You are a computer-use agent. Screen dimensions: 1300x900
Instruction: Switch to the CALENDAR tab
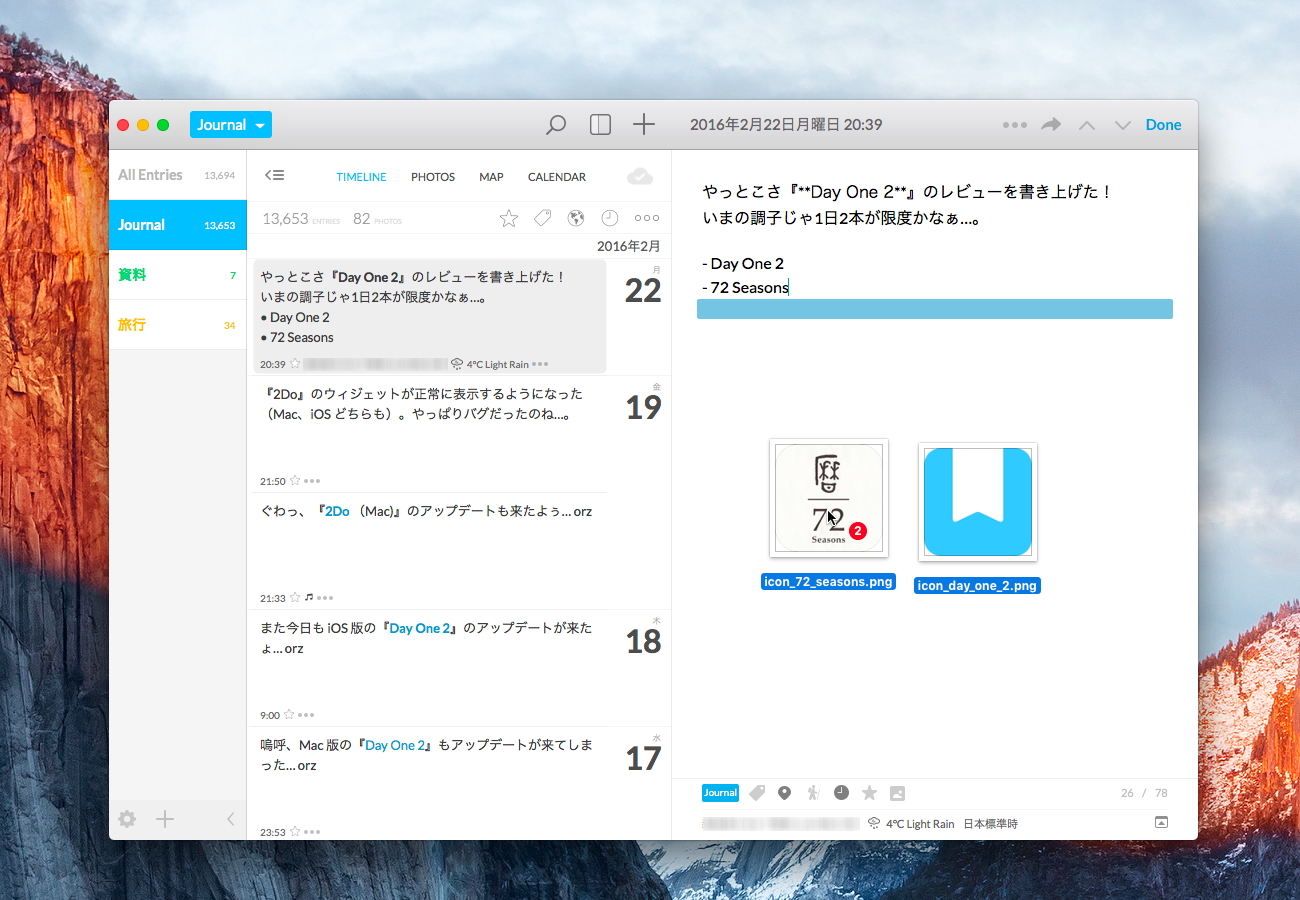(x=557, y=177)
